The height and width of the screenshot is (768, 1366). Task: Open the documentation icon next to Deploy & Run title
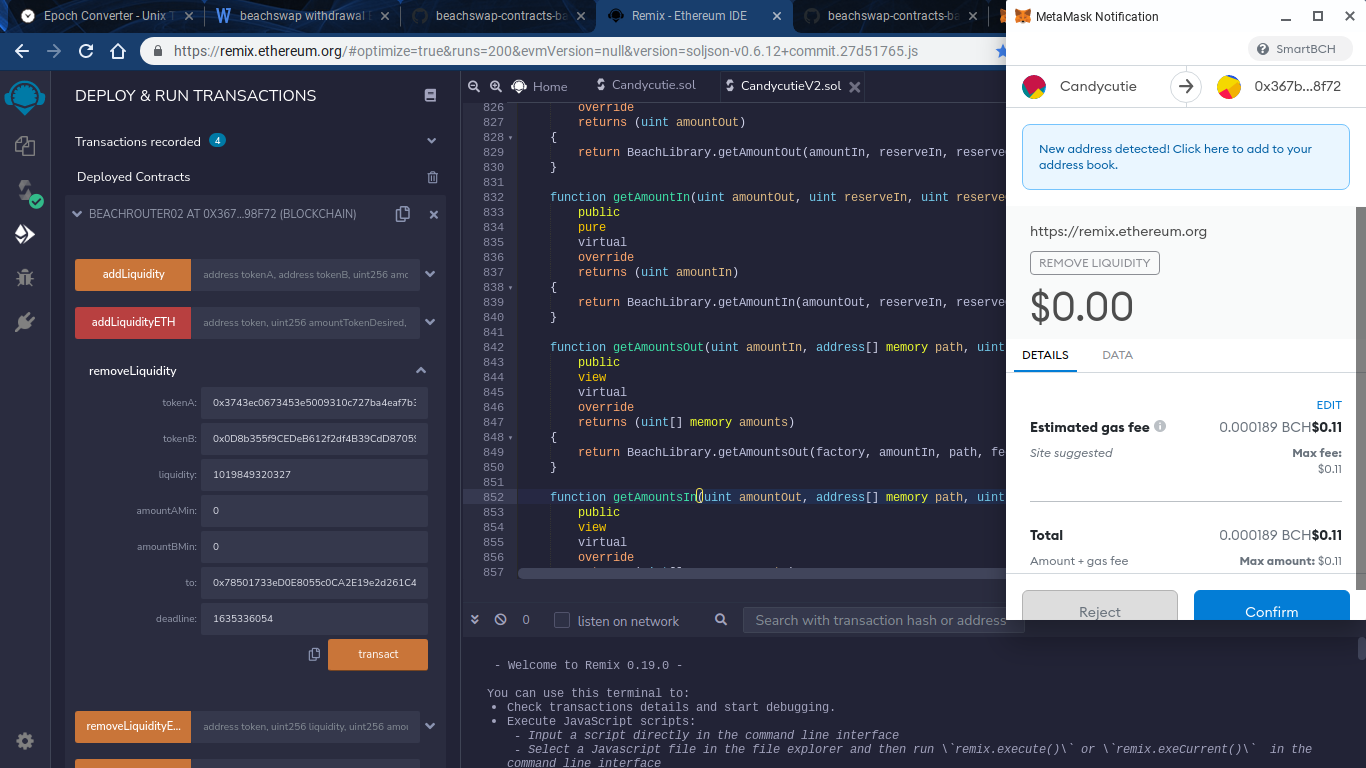pyautogui.click(x=431, y=95)
